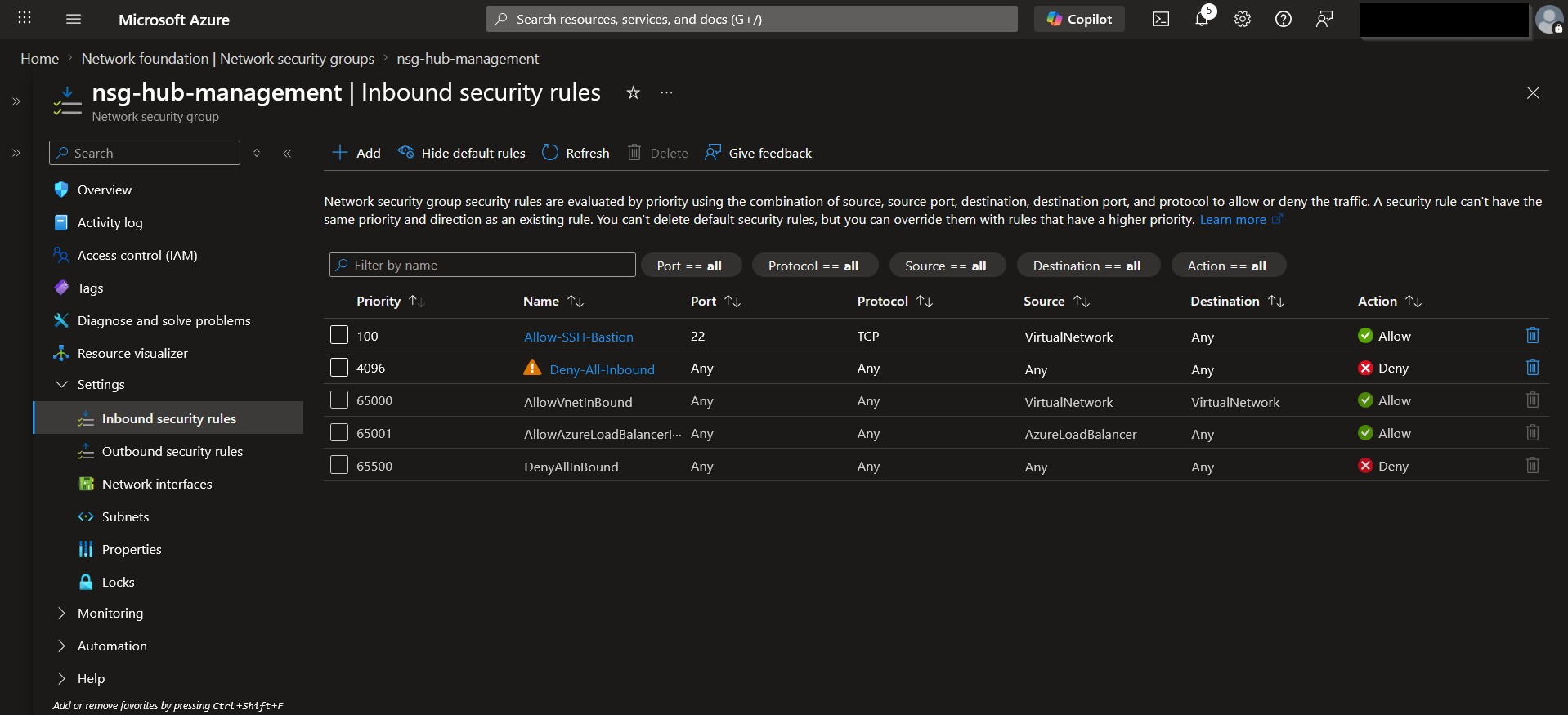Click the Copilot button
This screenshot has width=1568, height=715.
[1079, 19]
